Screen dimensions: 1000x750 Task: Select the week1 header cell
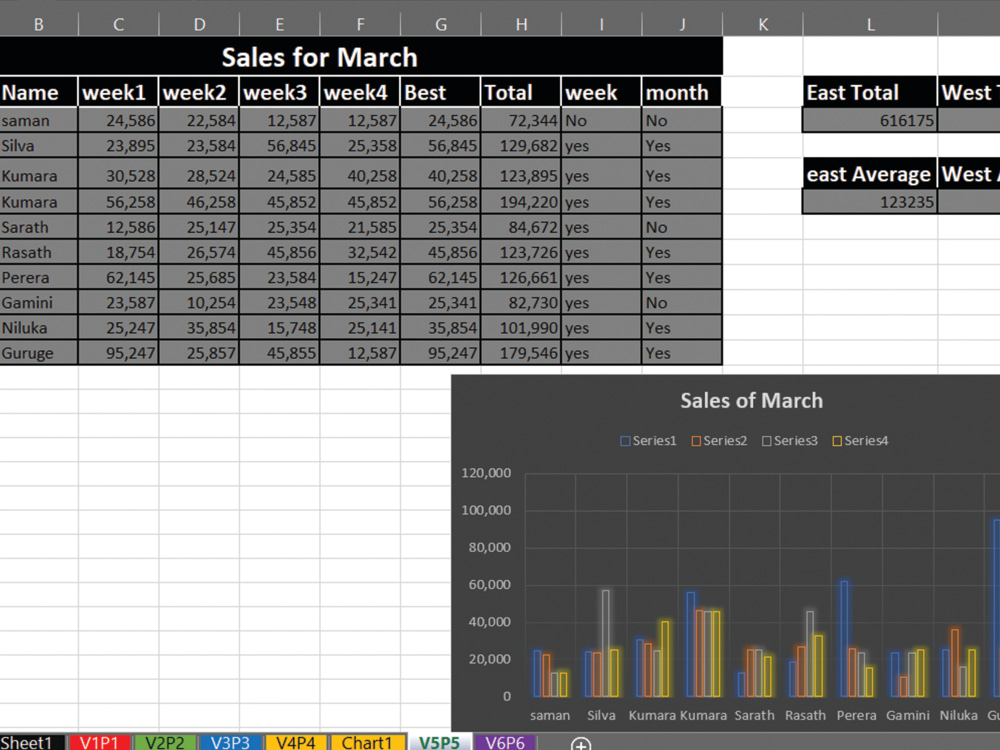pyautogui.click(x=119, y=92)
